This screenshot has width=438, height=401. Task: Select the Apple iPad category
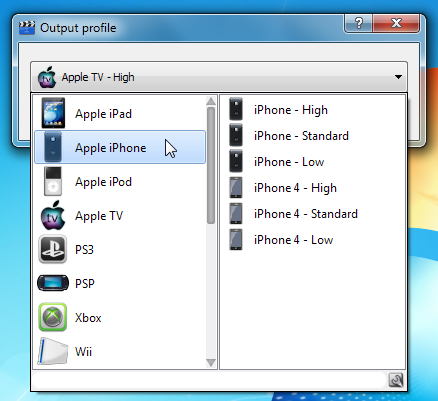(120, 113)
